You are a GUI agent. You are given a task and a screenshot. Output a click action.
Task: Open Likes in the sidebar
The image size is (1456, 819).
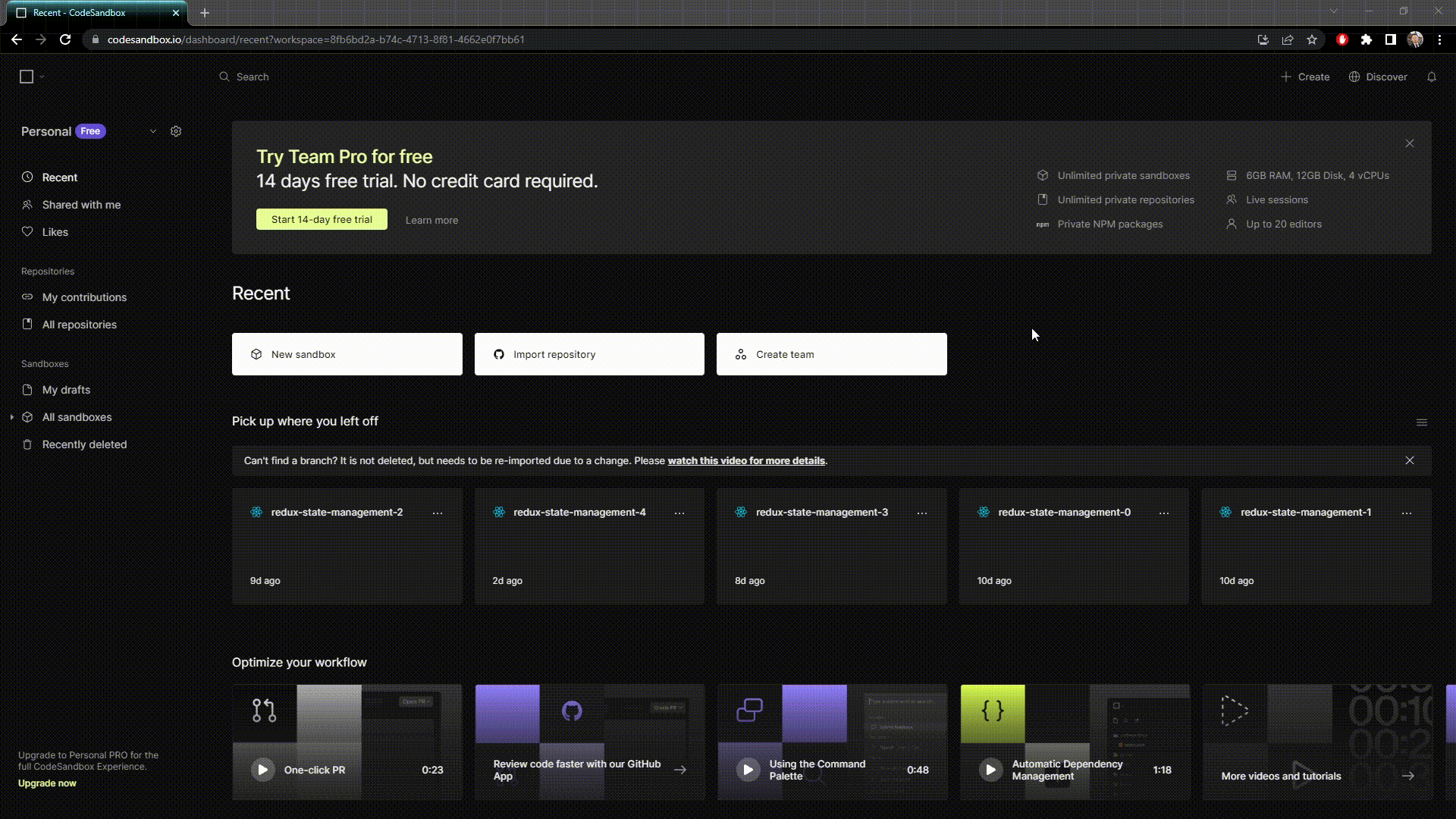(55, 232)
